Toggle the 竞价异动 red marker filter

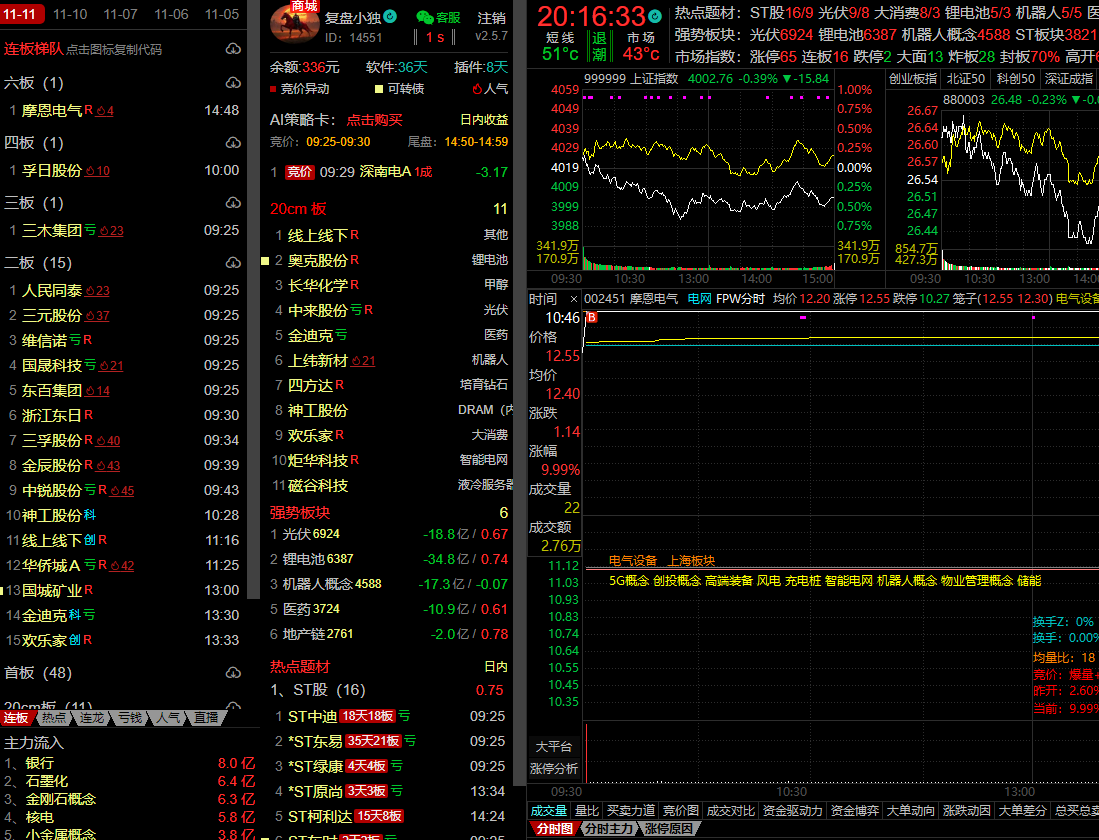click(x=298, y=89)
